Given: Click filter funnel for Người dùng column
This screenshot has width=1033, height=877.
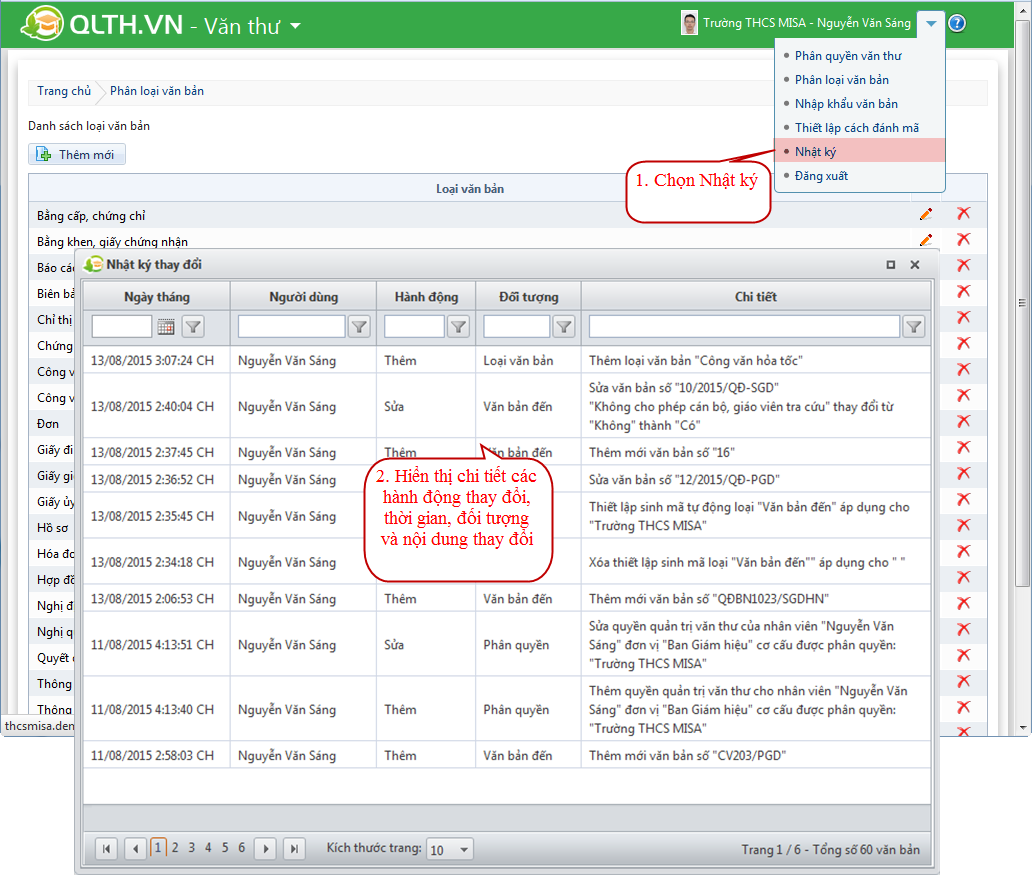Looking at the screenshot, I should (359, 327).
